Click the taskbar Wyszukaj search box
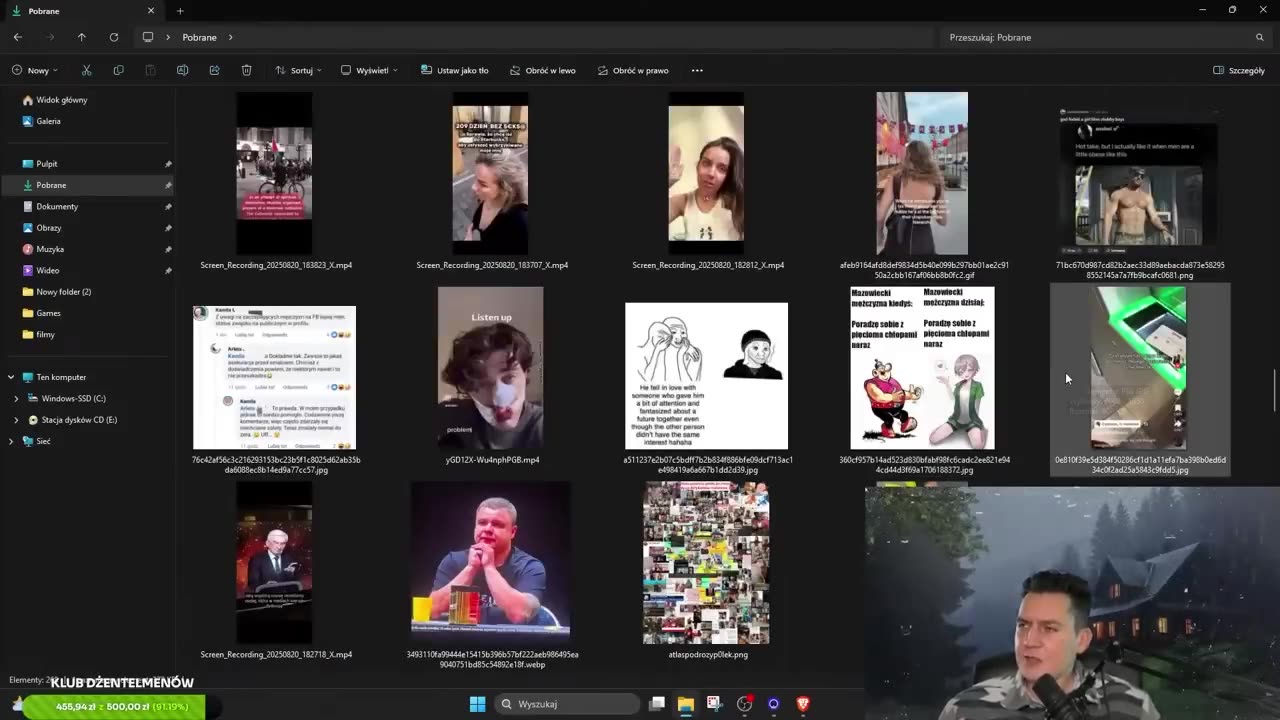This screenshot has width=1280, height=720. pyautogui.click(x=567, y=704)
